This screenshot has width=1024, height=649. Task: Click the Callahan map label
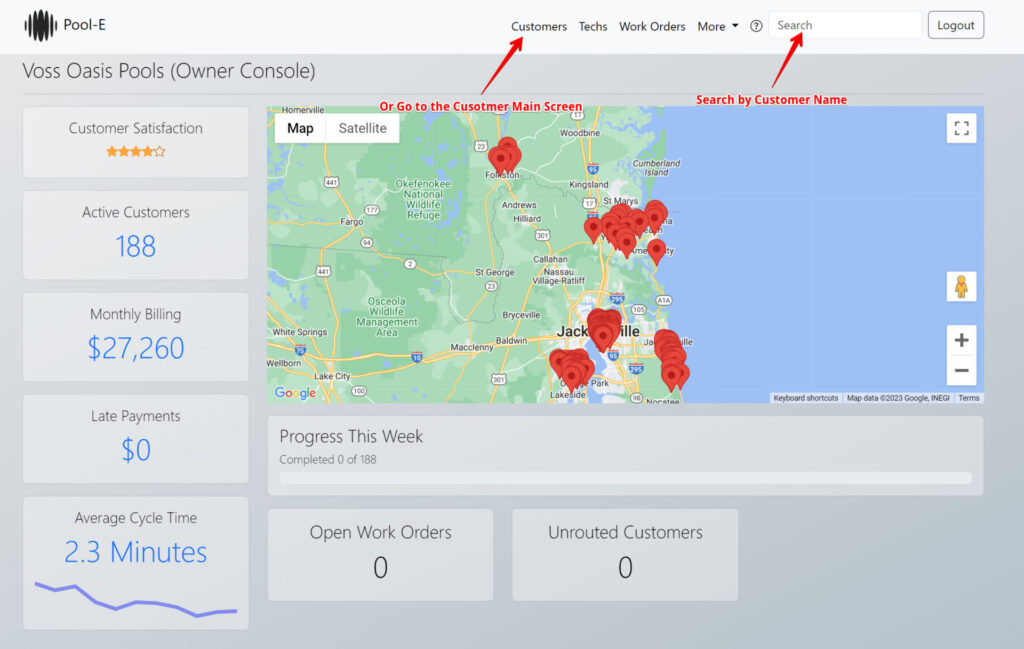coord(551,259)
